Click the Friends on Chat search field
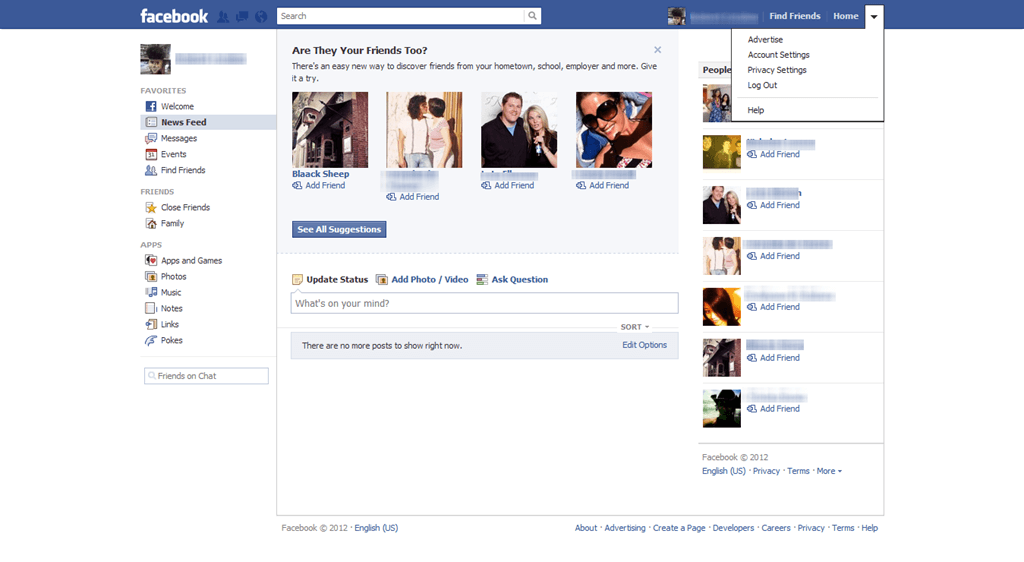 (x=206, y=376)
